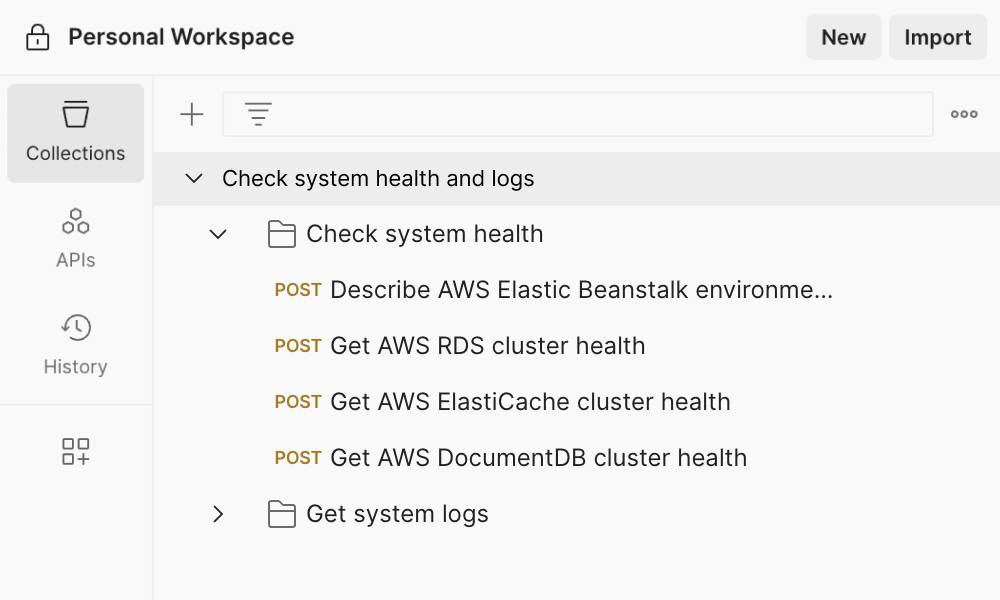Collapse the Check system health and logs collection

[x=193, y=178]
